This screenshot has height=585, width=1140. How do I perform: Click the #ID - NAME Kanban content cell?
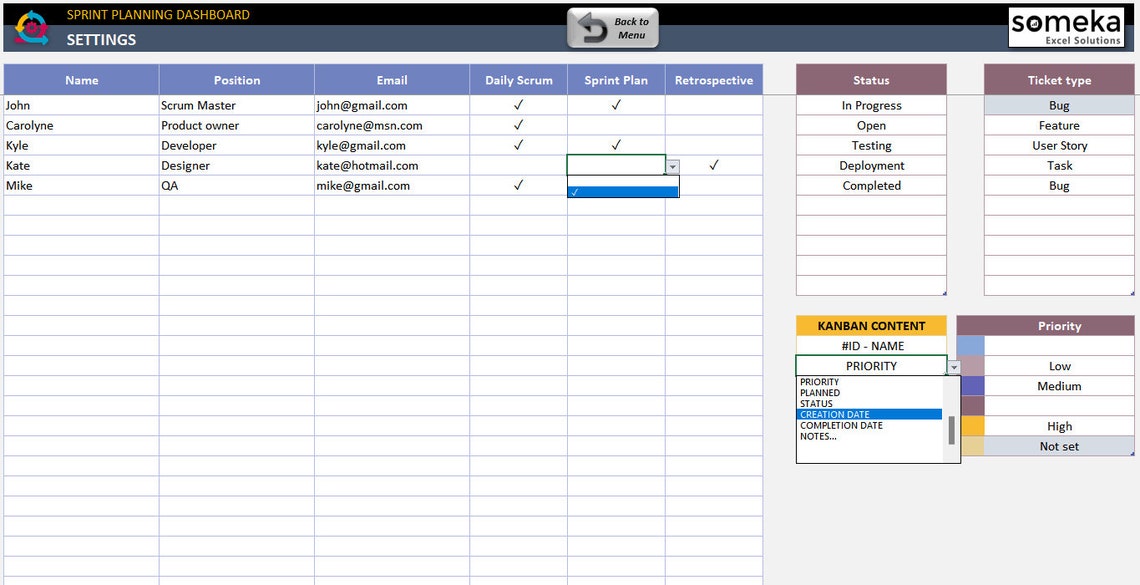coord(870,345)
